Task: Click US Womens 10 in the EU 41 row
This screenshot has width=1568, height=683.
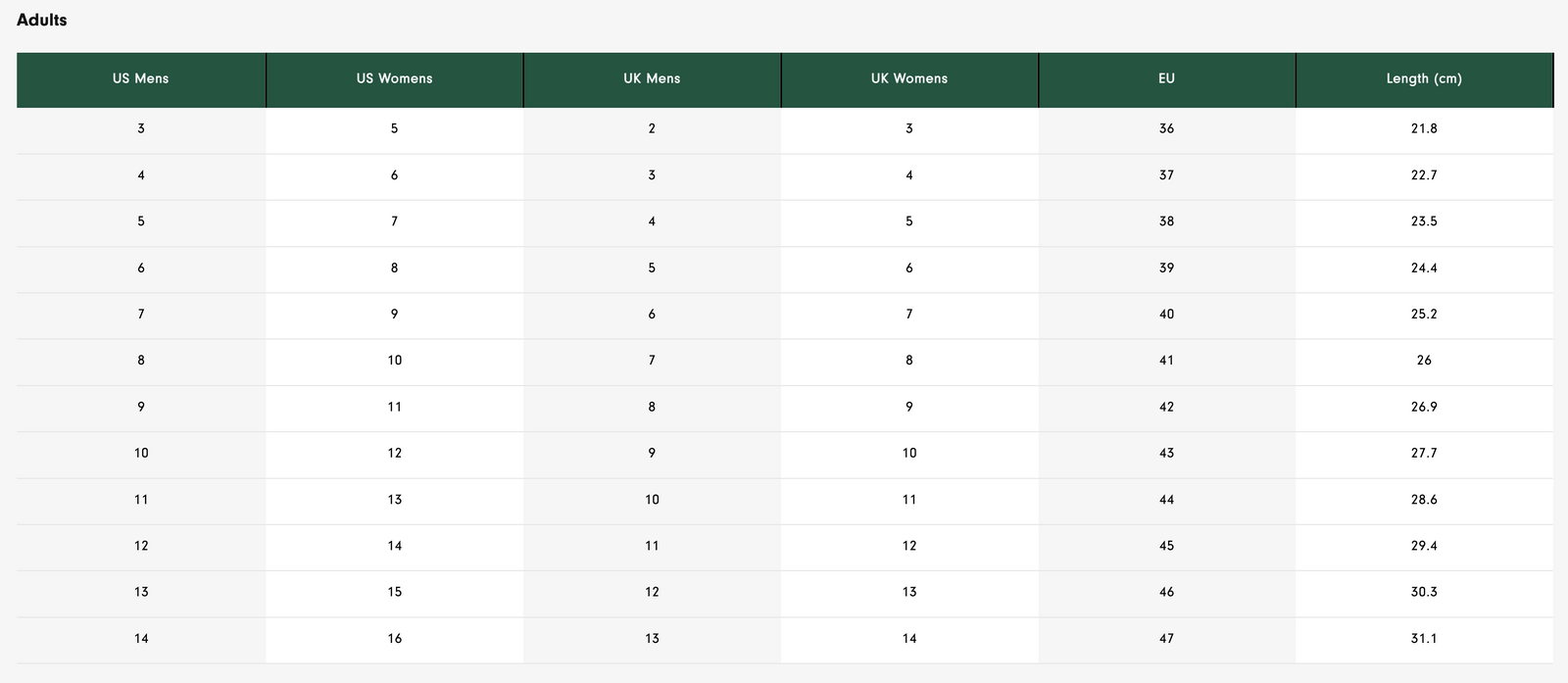Action: pyautogui.click(x=394, y=361)
